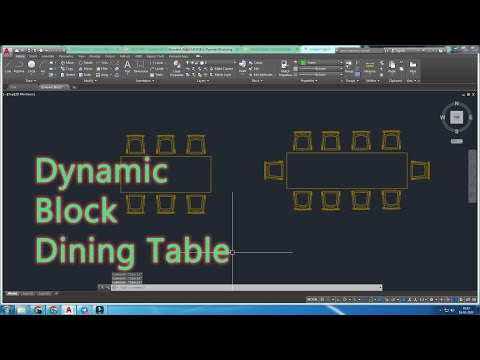The width and height of the screenshot is (480, 360).
Task: Open the layer name dropdown
Action: tap(234, 63)
